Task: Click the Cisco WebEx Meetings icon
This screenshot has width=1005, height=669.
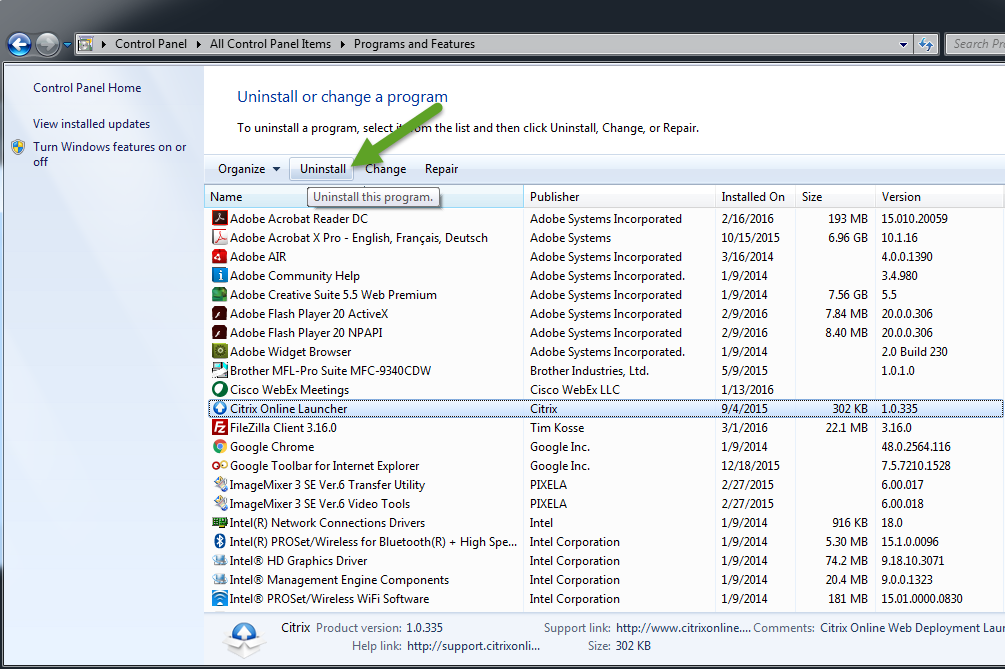Action: tap(222, 389)
